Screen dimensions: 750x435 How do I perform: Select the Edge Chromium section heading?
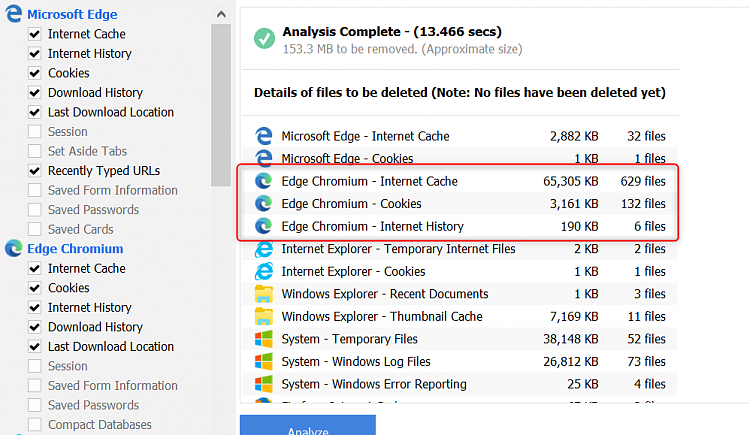75,249
